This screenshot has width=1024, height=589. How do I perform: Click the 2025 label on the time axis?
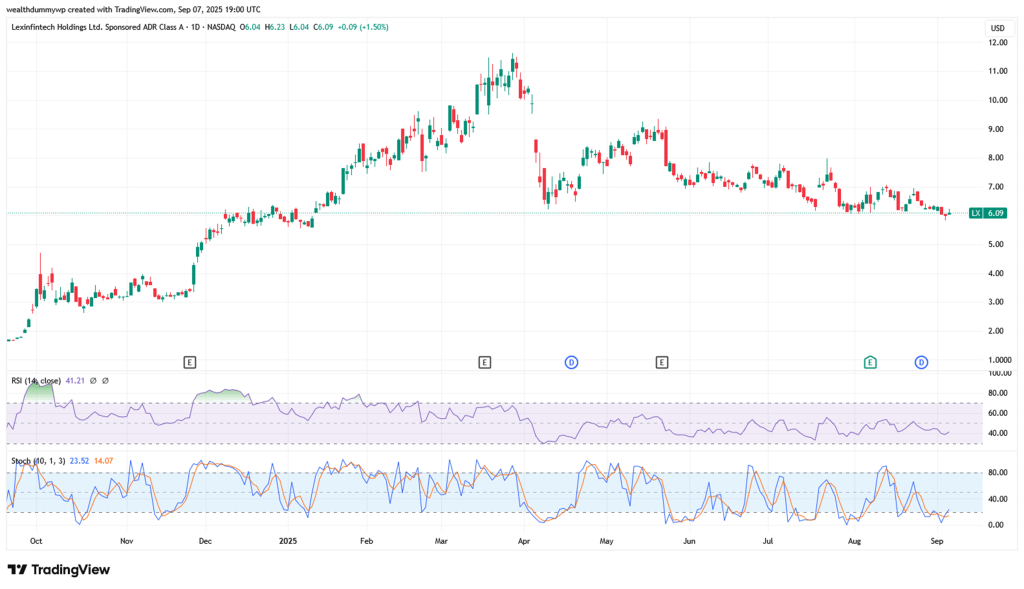coord(288,540)
